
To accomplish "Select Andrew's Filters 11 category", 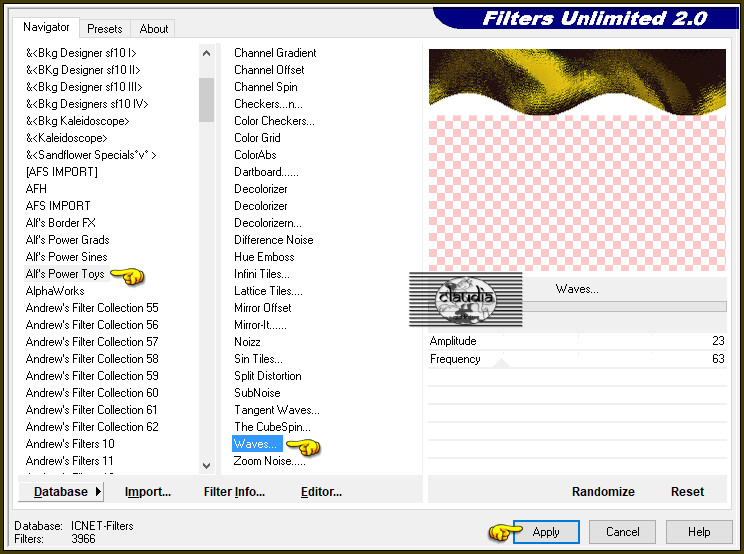I will tap(70, 461).
